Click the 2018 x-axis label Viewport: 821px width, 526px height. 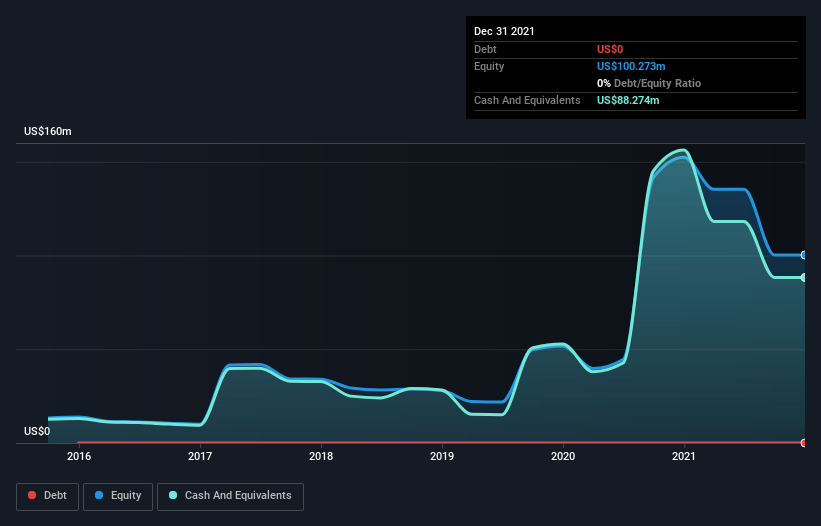pos(321,456)
